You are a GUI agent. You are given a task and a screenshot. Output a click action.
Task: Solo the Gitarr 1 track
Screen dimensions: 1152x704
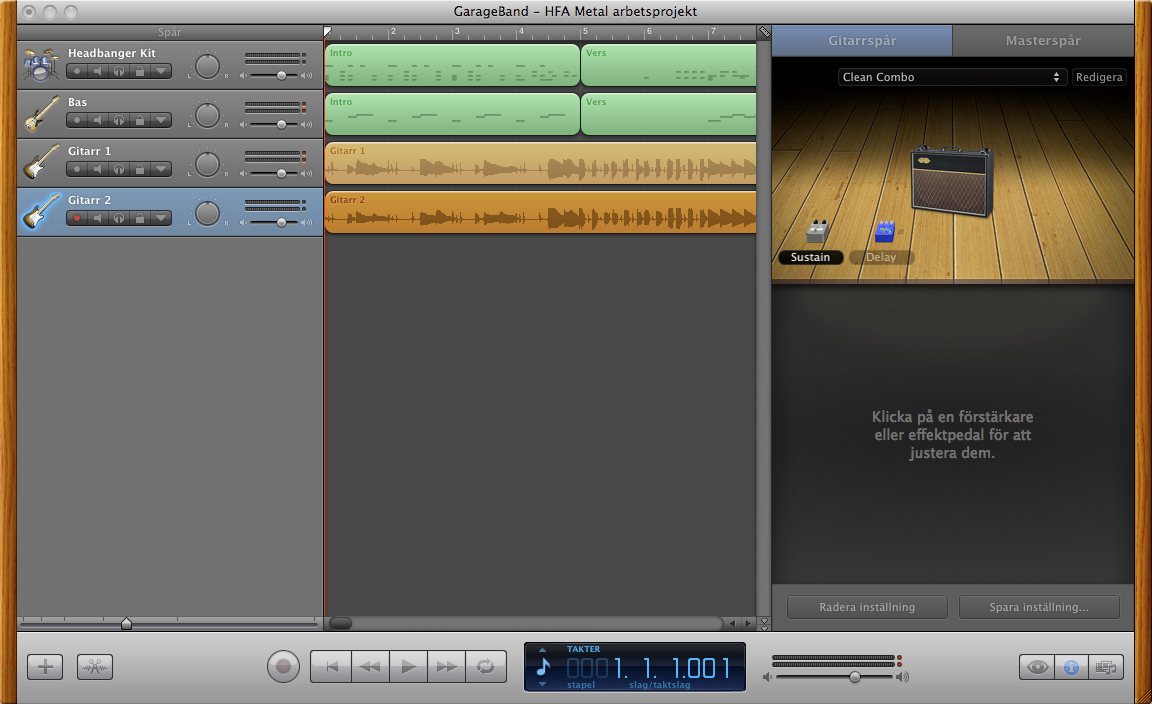[x=119, y=169]
